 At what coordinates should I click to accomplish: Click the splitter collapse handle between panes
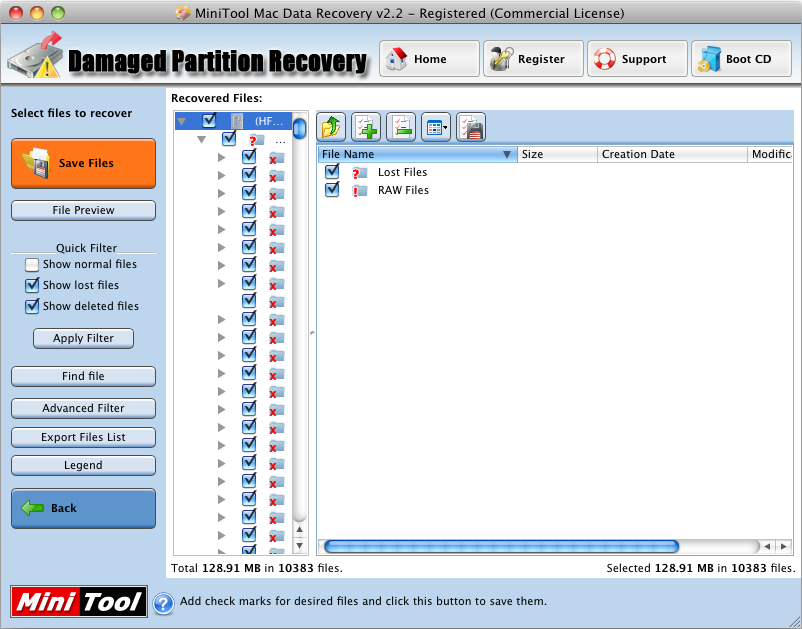tap(312, 333)
